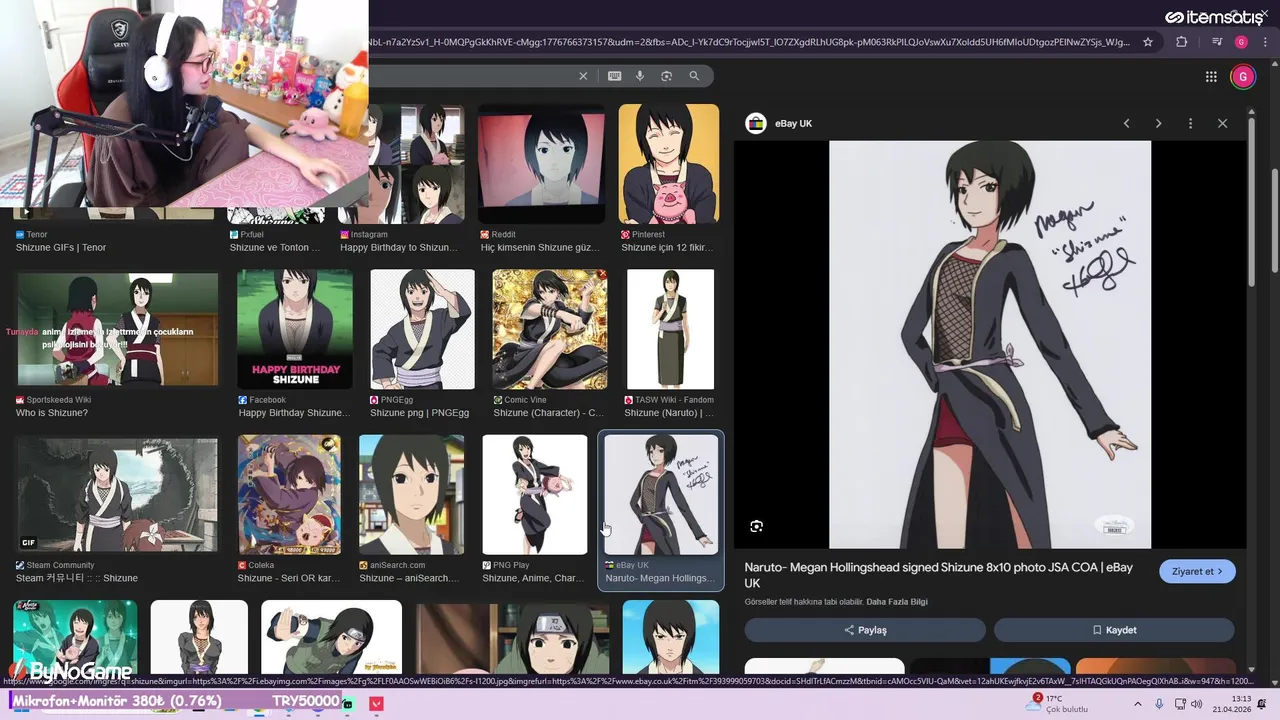1280x720 pixels.
Task: Show hidden system tray icons
Action: [x=1137, y=704]
